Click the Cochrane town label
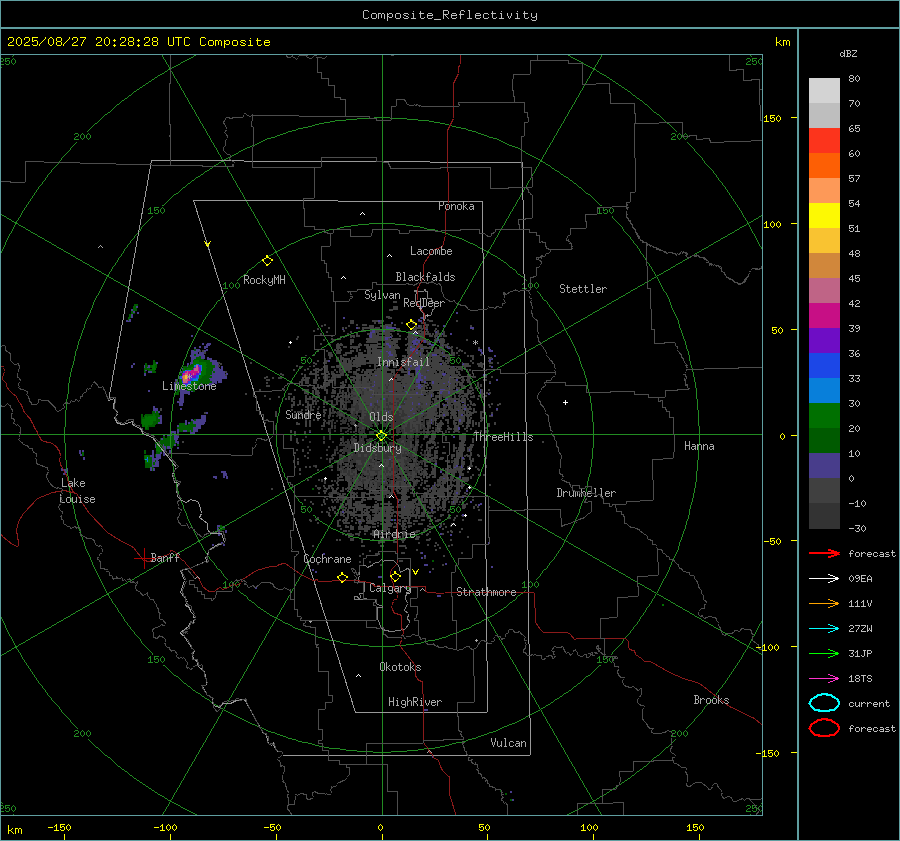 pos(327,559)
